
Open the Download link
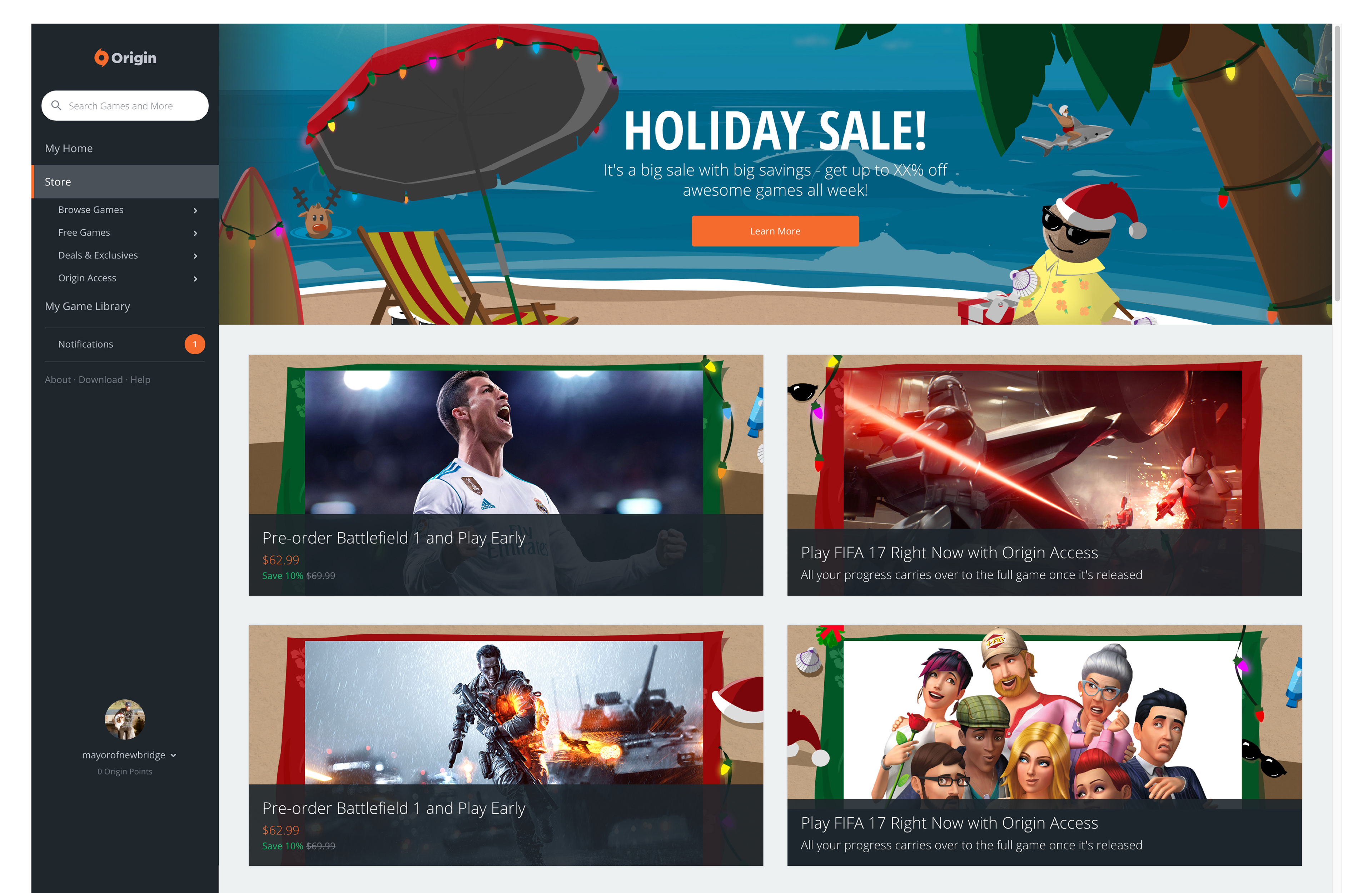(x=100, y=379)
